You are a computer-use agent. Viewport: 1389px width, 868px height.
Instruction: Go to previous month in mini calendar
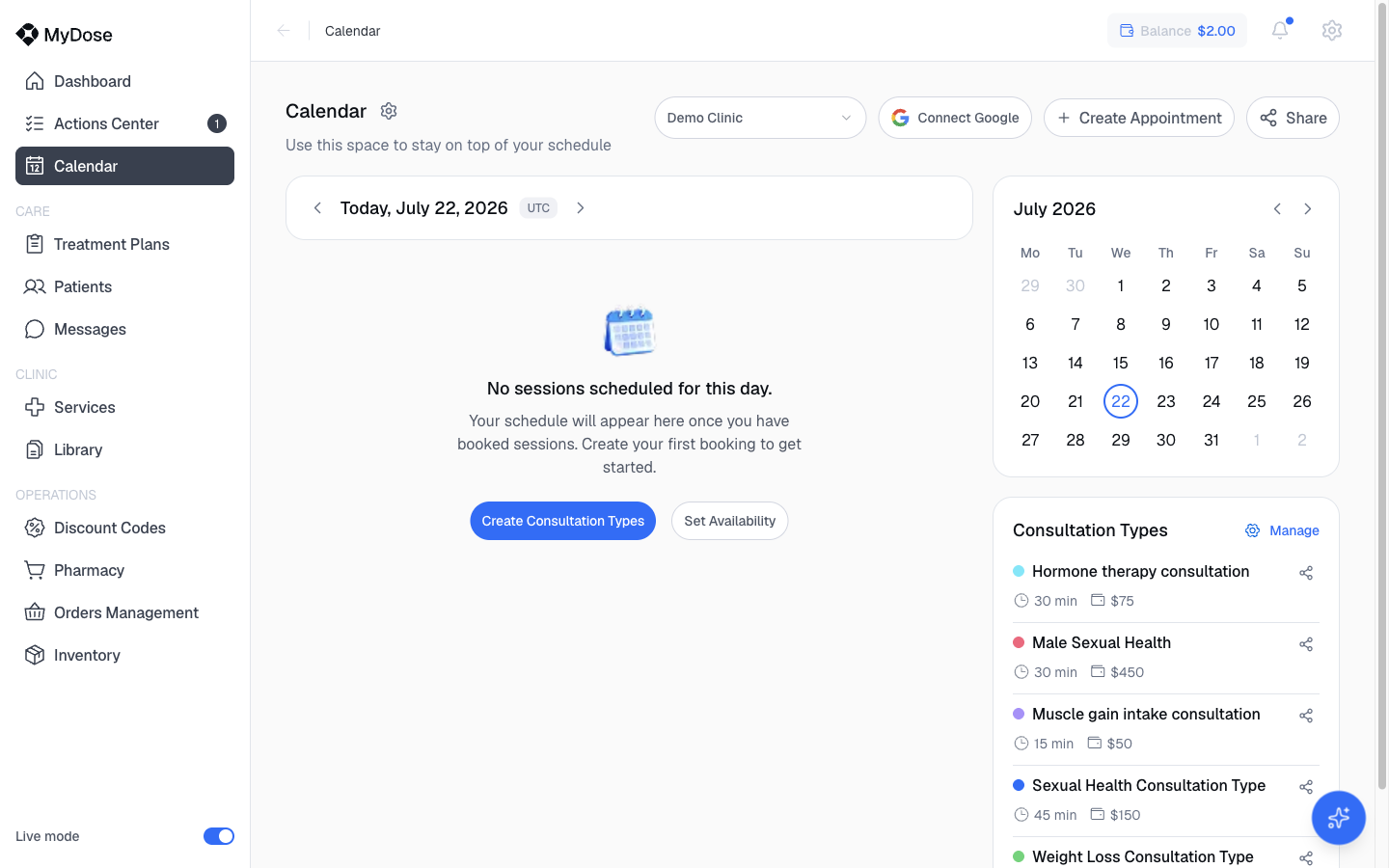[1277, 209]
